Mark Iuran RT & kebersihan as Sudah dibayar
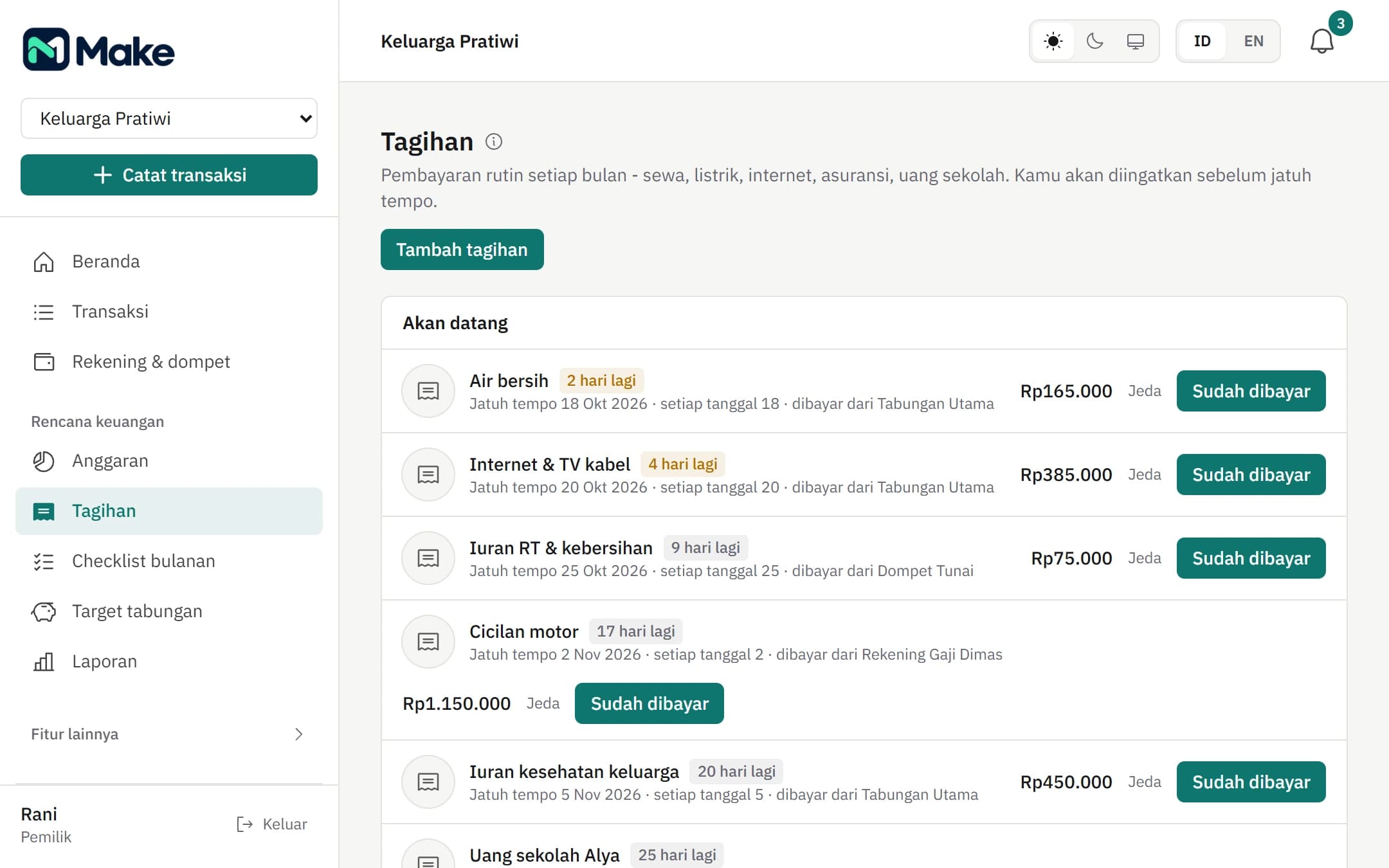This screenshot has width=1389, height=868. pyautogui.click(x=1251, y=558)
